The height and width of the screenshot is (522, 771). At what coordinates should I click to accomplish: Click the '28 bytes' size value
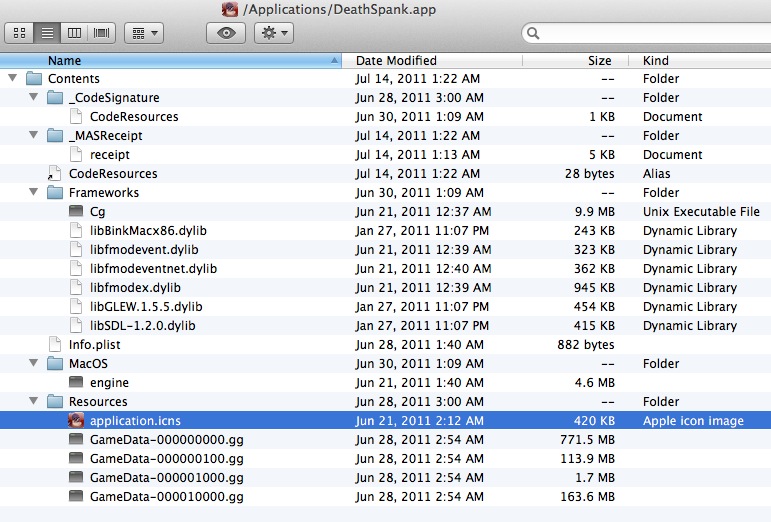(590, 174)
